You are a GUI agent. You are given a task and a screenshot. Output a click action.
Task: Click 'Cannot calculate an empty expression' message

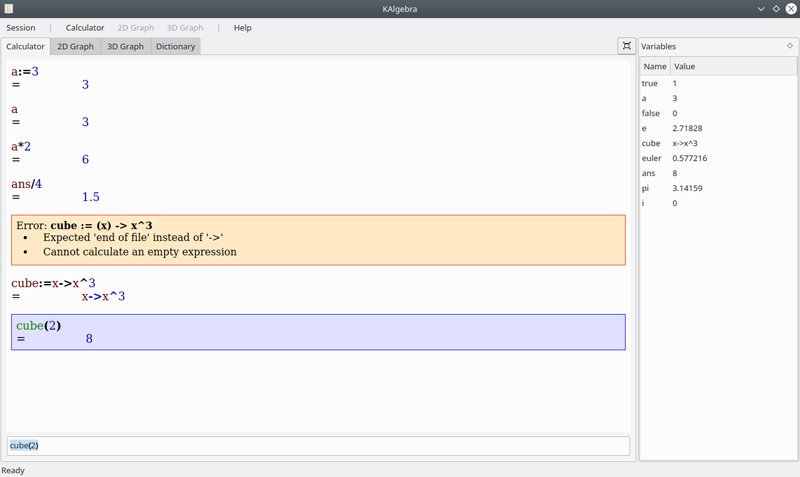point(140,252)
